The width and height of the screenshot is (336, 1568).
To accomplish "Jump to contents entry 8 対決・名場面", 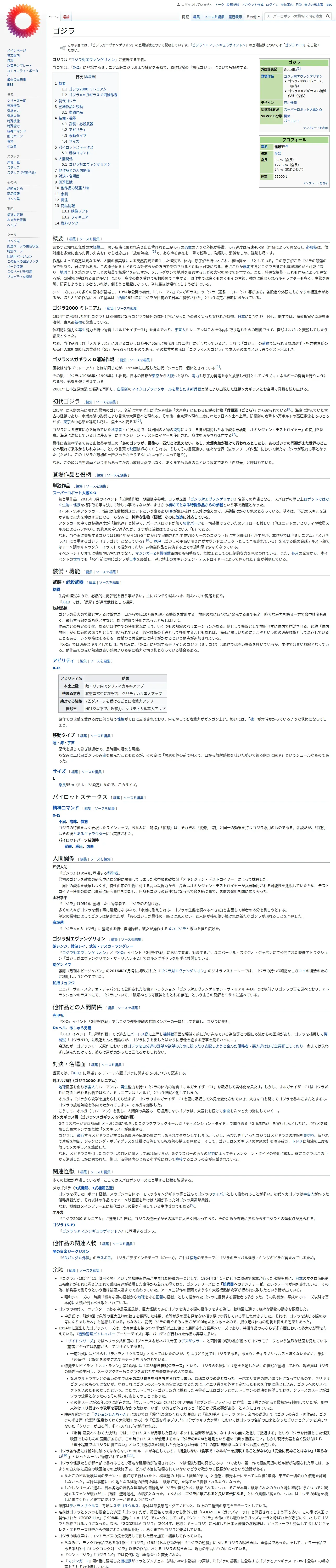I will click(67, 176).
